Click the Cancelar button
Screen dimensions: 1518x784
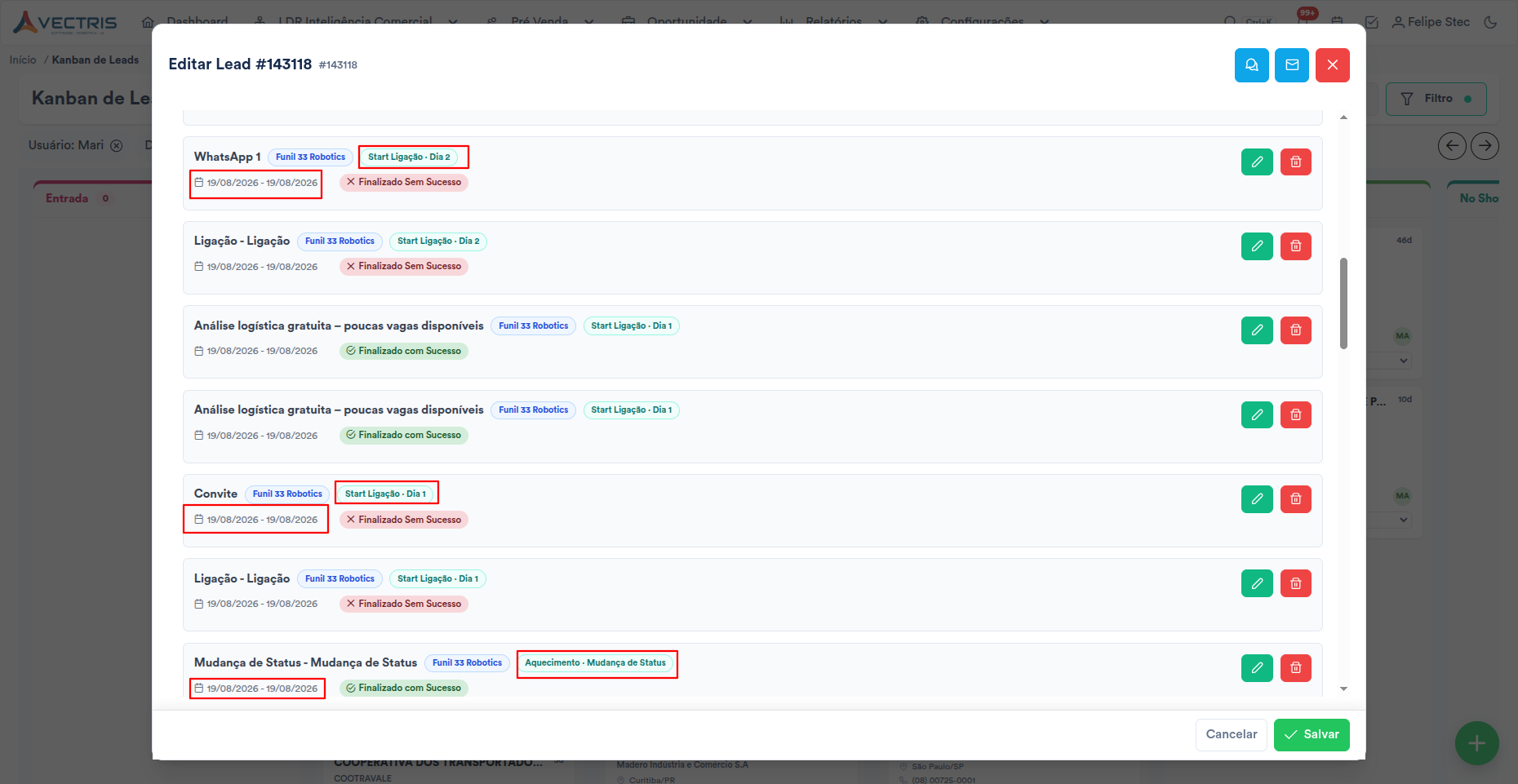pos(1232,734)
